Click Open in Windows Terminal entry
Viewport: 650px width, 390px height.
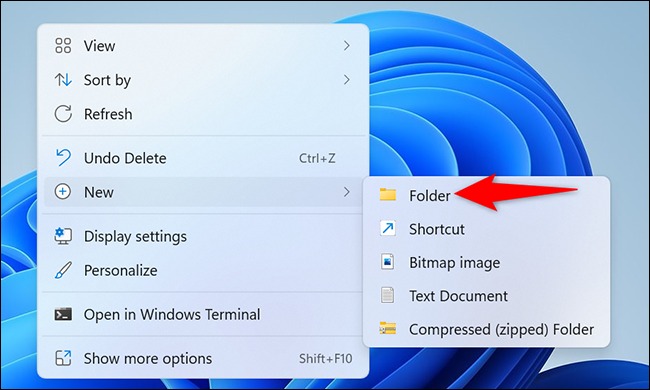[x=203, y=315]
